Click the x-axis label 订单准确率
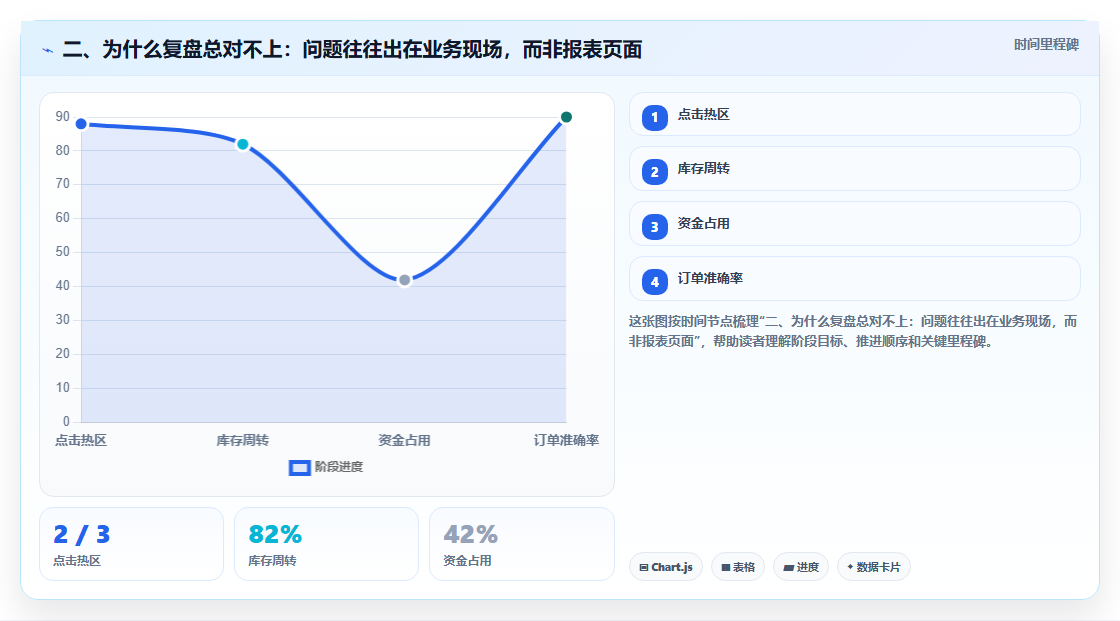This screenshot has height=621, width=1120. click(x=566, y=440)
